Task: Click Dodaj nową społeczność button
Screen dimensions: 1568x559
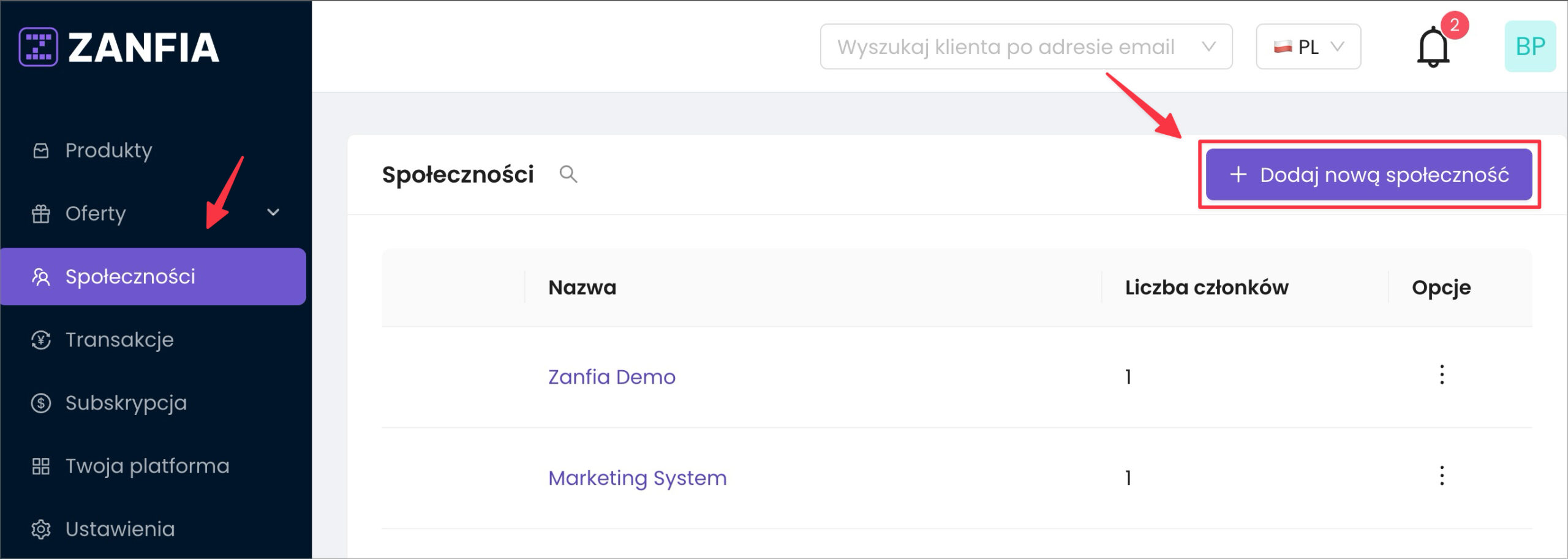Action: coord(1368,175)
